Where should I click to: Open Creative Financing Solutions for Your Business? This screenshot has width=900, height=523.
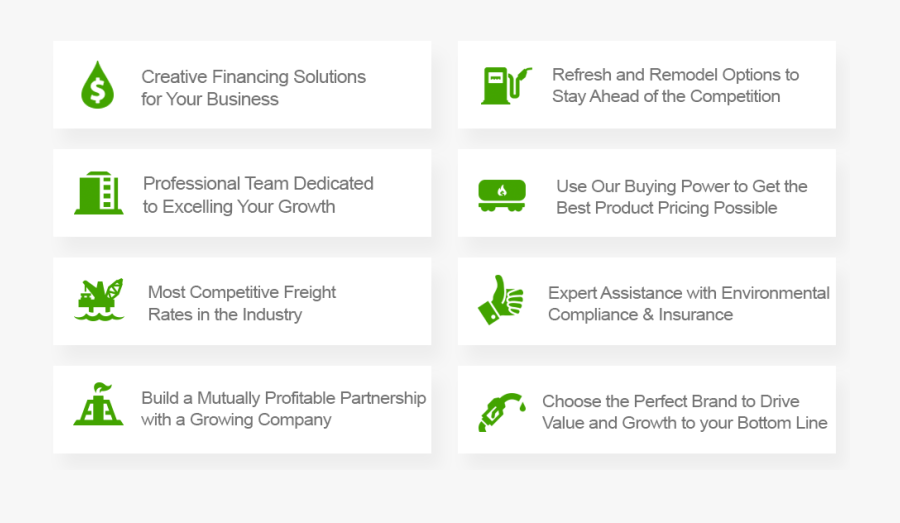(253, 88)
